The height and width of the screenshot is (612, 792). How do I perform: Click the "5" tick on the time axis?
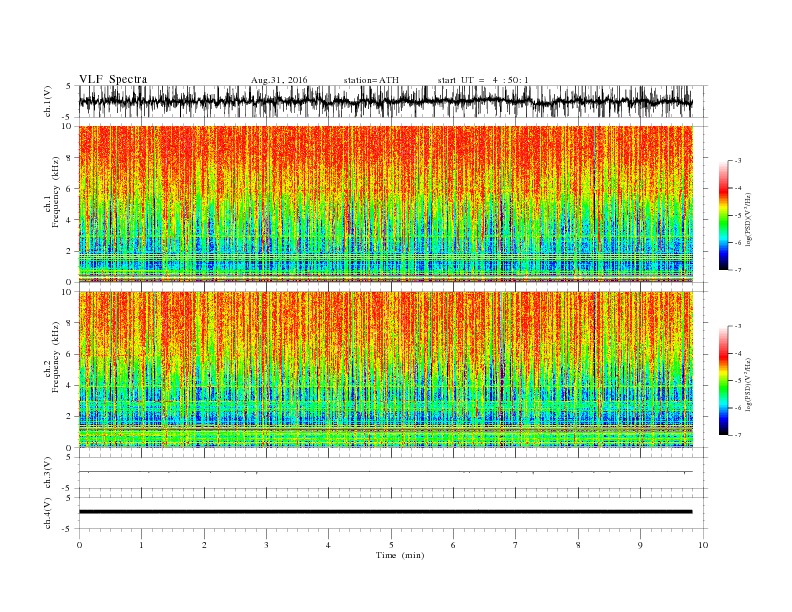coord(391,545)
